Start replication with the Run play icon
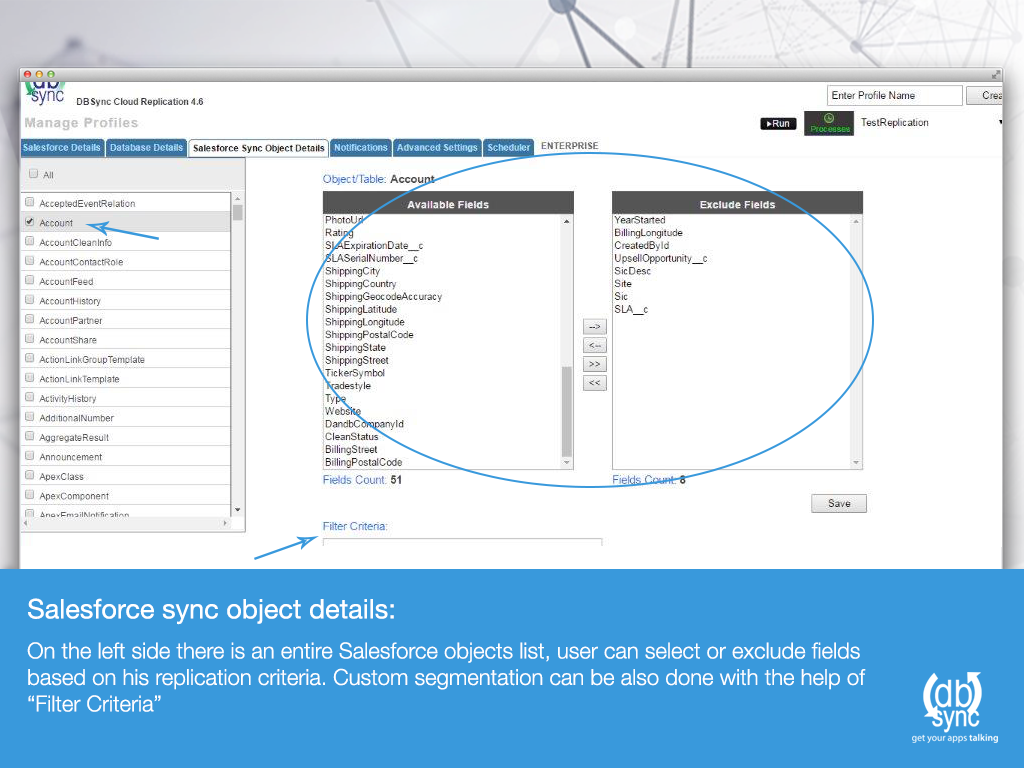Viewport: 1024px width, 768px height. click(778, 123)
